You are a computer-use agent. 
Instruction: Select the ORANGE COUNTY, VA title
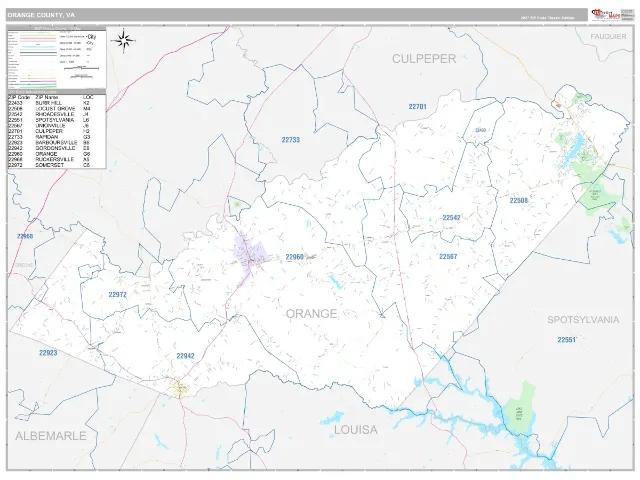pos(41,15)
